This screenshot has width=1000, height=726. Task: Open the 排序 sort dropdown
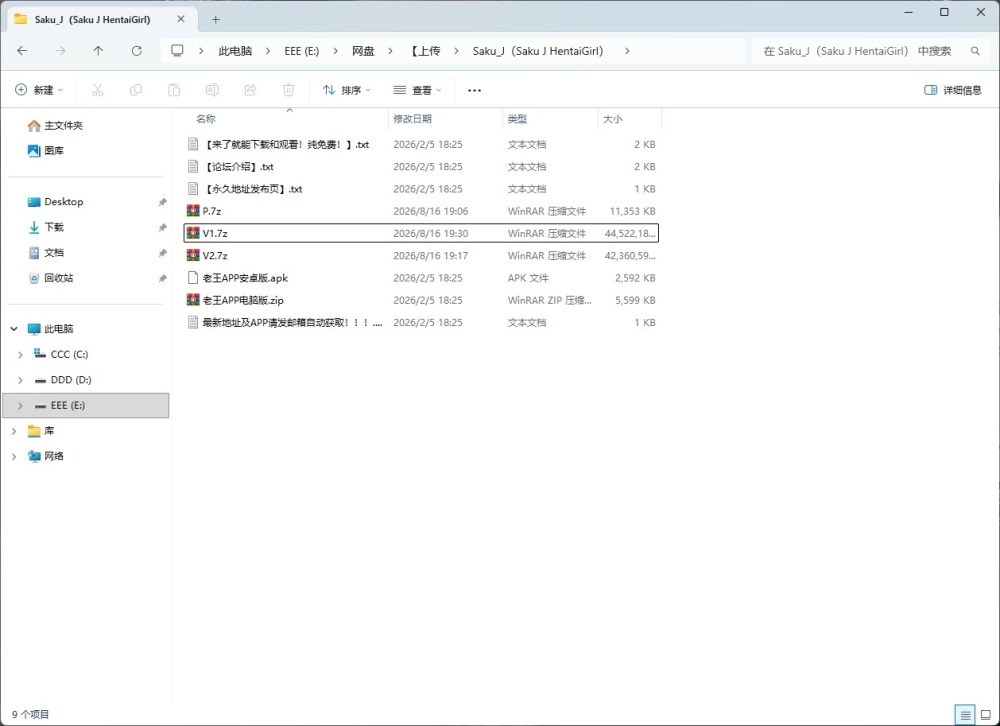[346, 90]
